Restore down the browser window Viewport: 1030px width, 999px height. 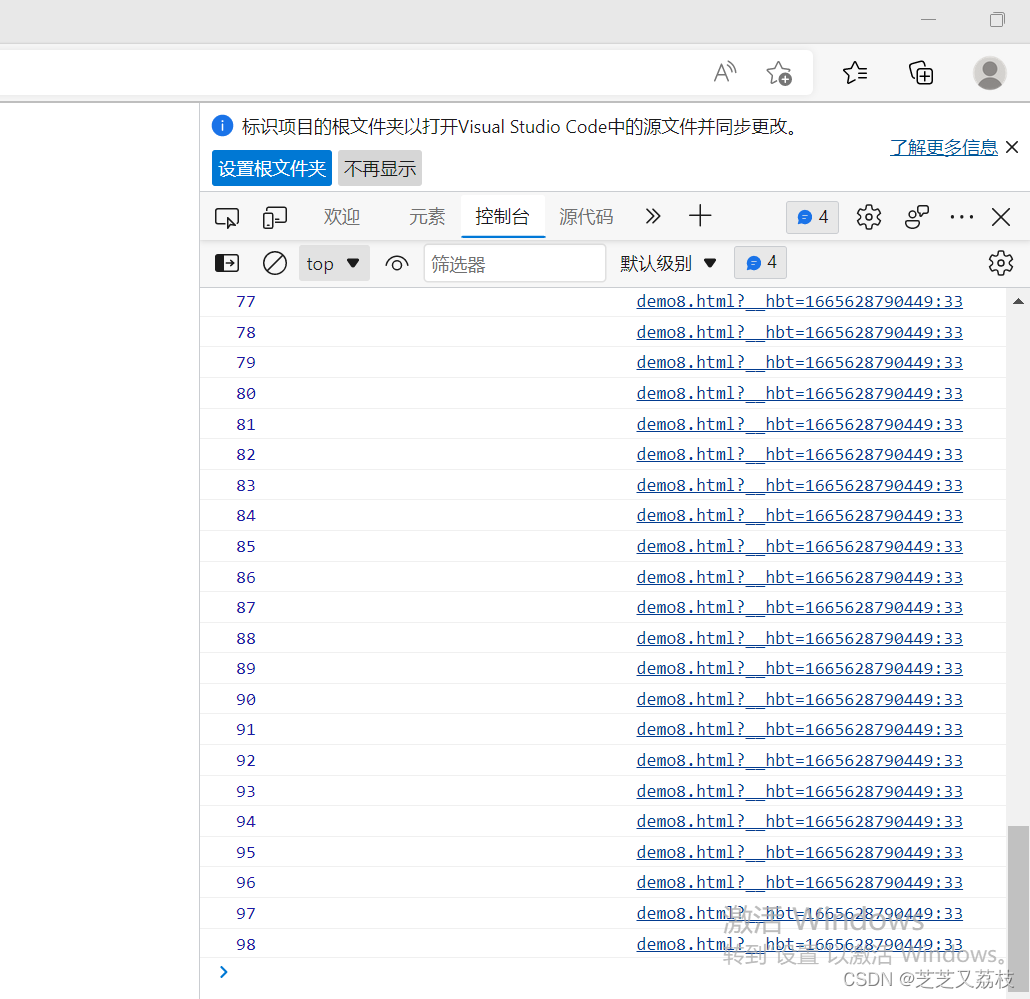click(x=997, y=20)
